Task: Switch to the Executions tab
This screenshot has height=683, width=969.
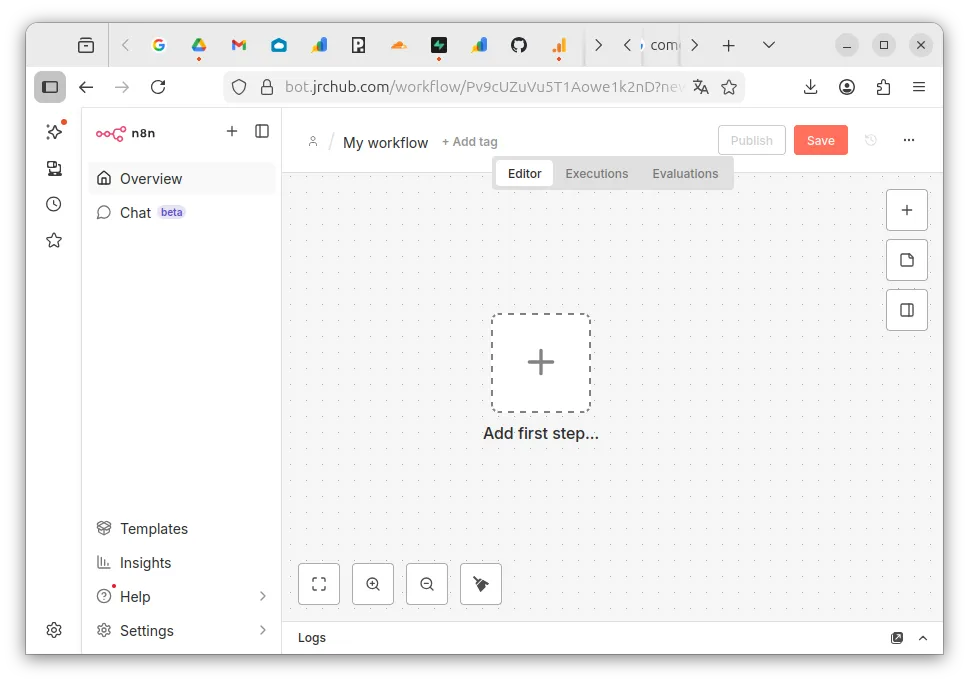Action: (x=596, y=174)
